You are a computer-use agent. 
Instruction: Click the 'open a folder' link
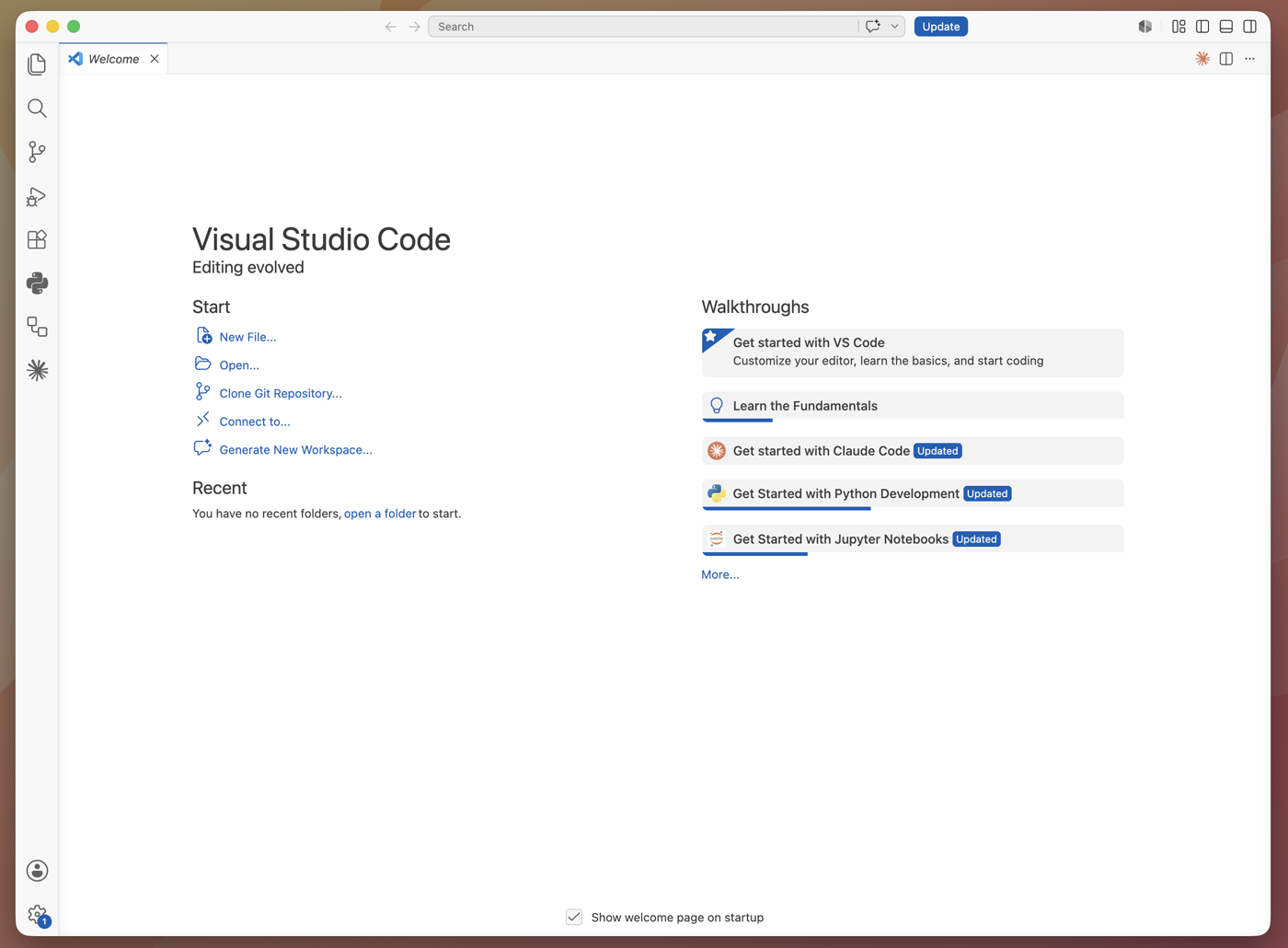(x=380, y=514)
